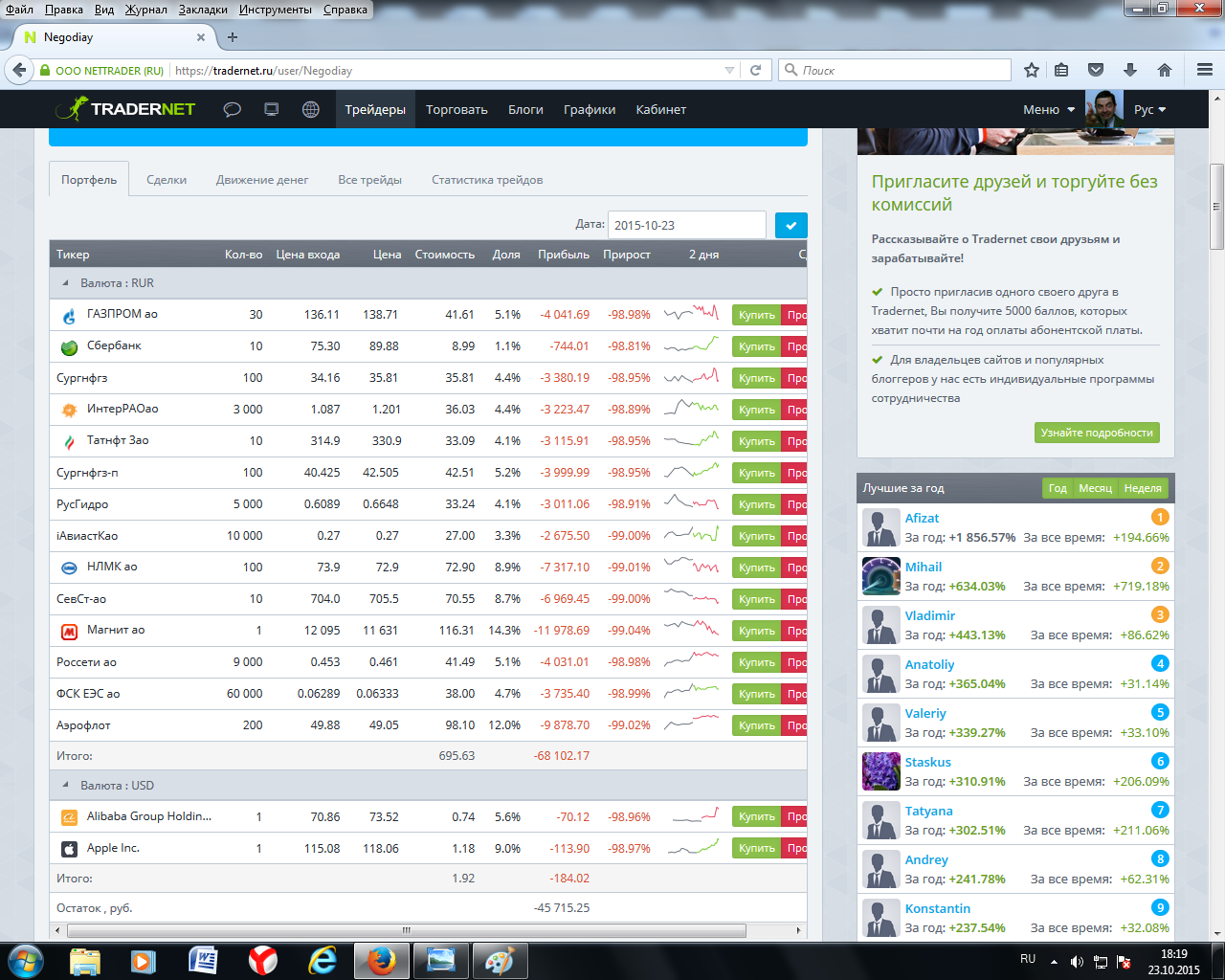Switch to the Все трейды tab
The image size is (1225, 980).
369,179
